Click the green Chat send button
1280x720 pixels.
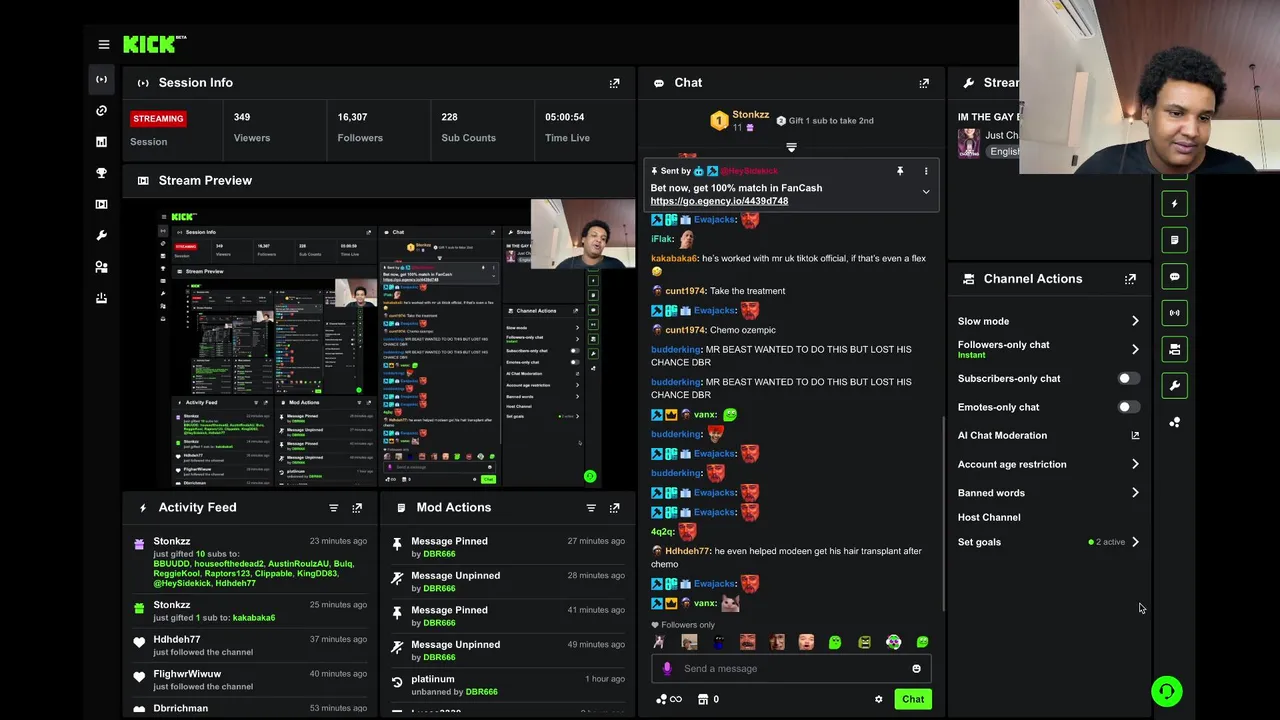[x=913, y=700]
